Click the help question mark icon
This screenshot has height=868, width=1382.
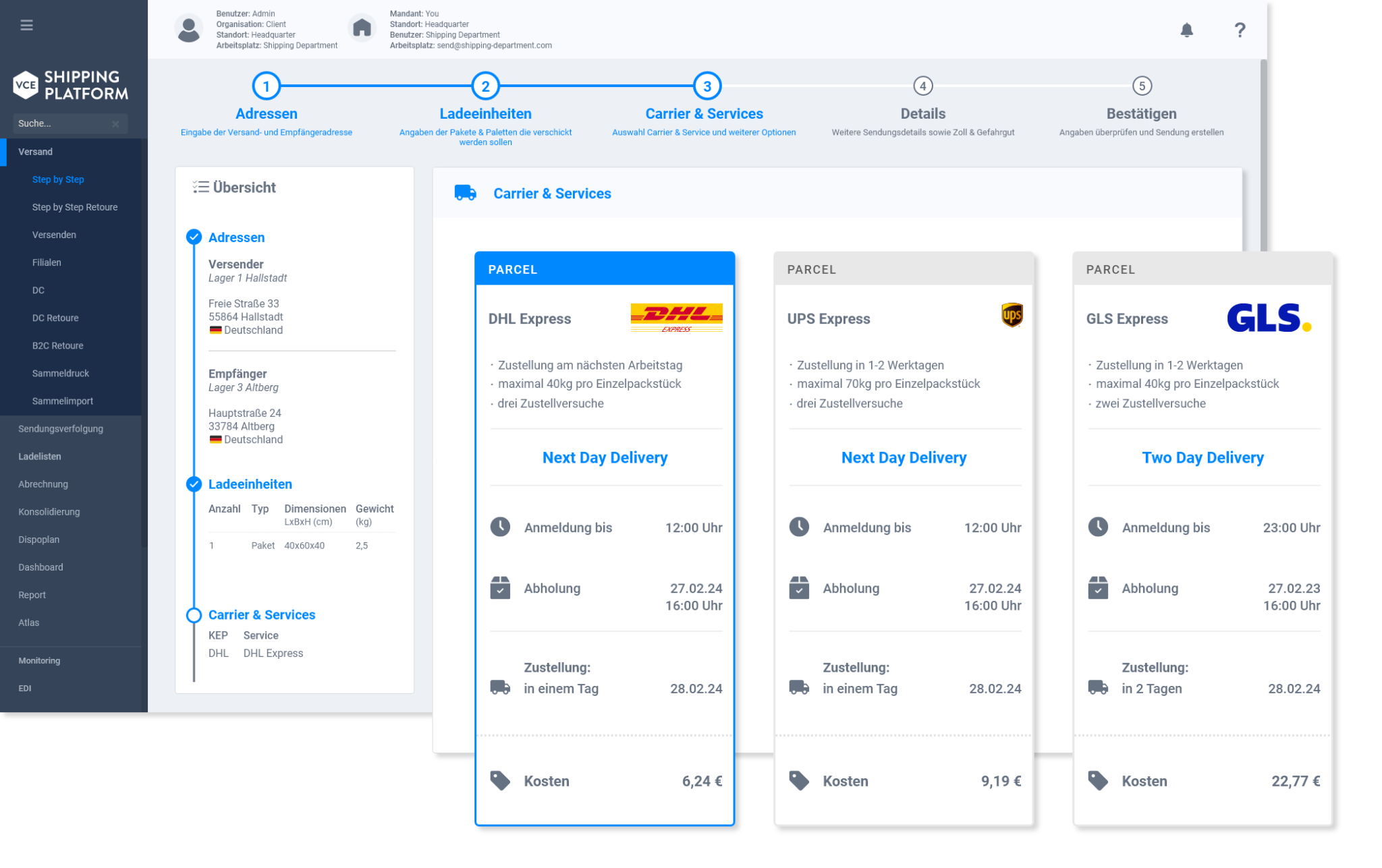click(x=1239, y=30)
